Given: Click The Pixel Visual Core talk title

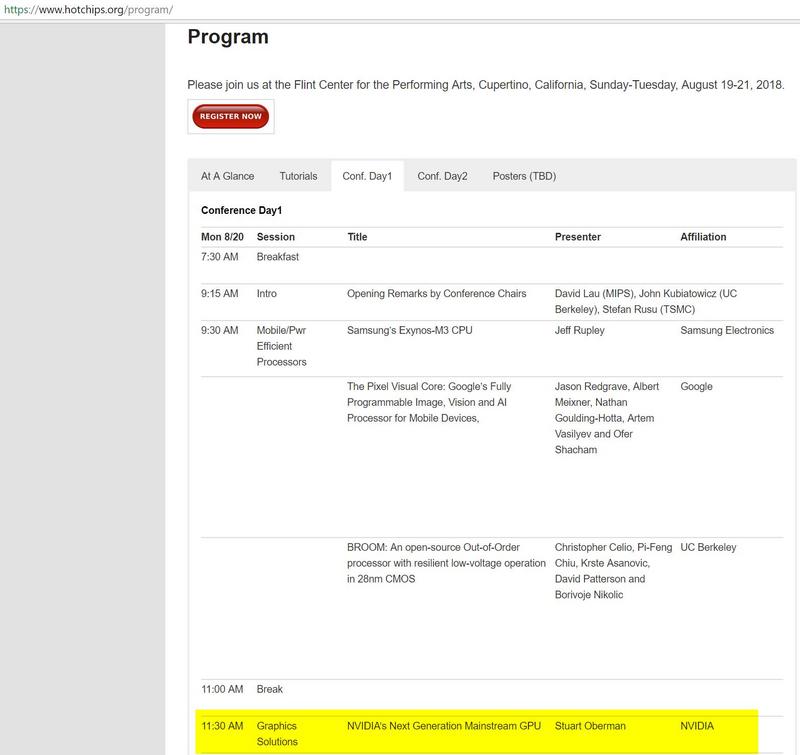Looking at the screenshot, I should [x=429, y=402].
